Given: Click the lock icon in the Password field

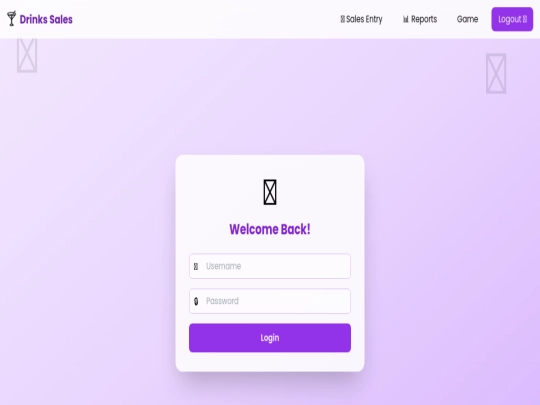Looking at the screenshot, I should pos(196,301).
